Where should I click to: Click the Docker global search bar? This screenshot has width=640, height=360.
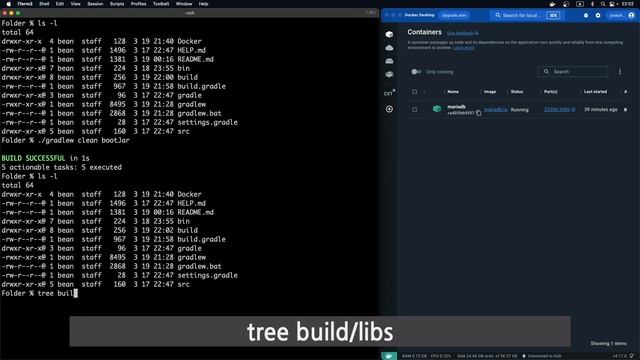point(527,16)
